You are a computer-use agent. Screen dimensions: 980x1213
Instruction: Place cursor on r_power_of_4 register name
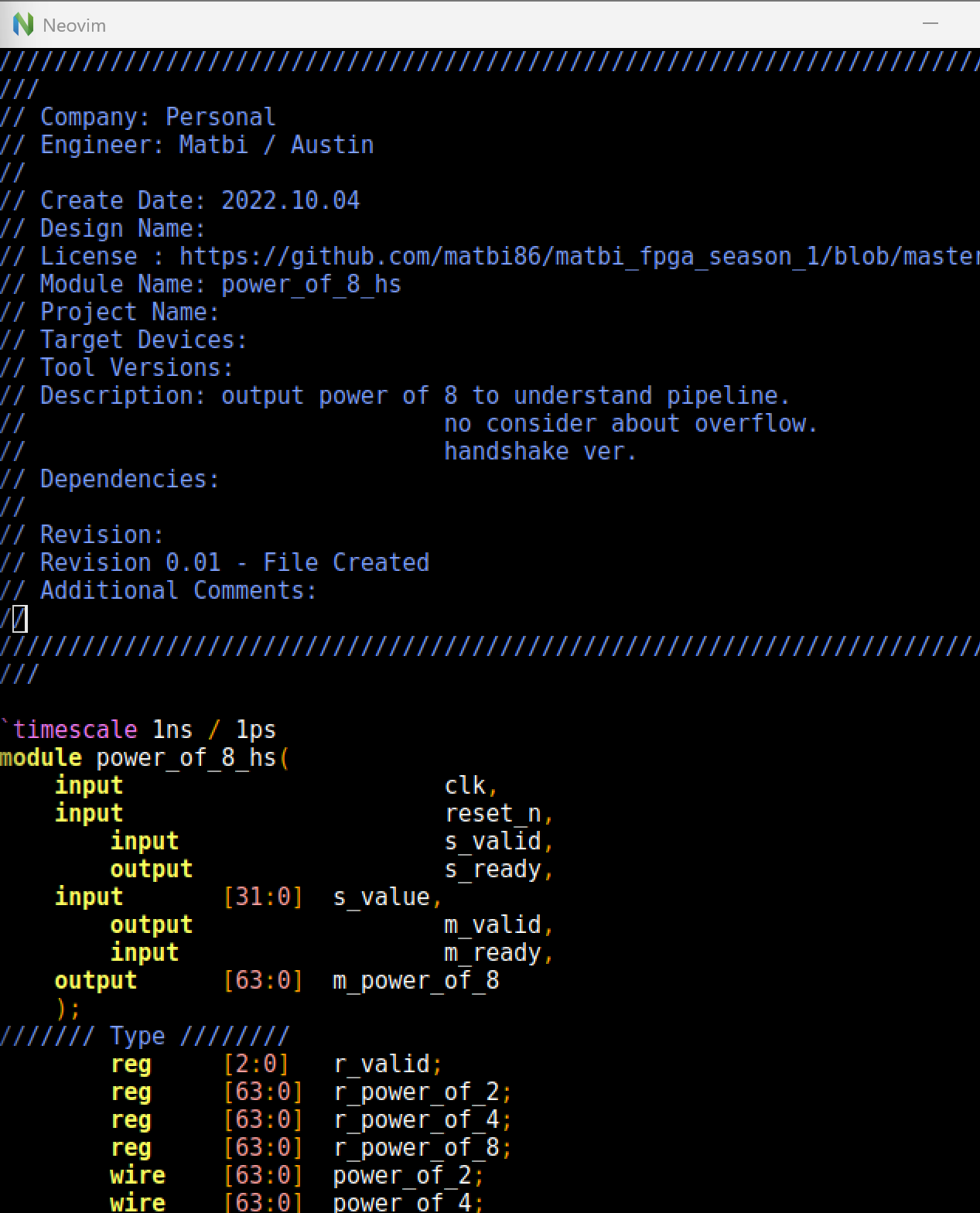(x=416, y=1119)
